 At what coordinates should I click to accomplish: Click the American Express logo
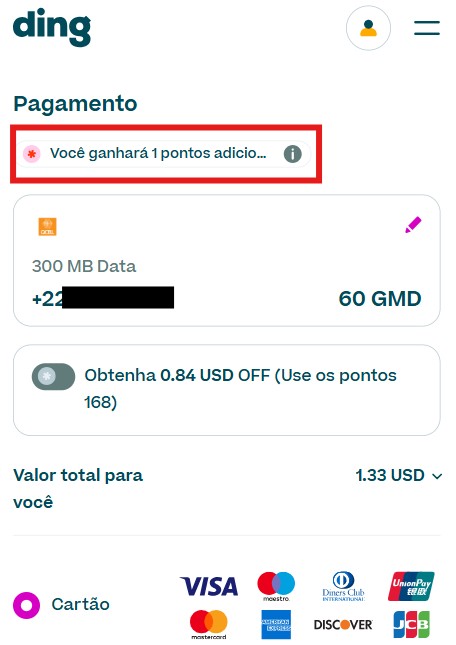[x=276, y=624]
